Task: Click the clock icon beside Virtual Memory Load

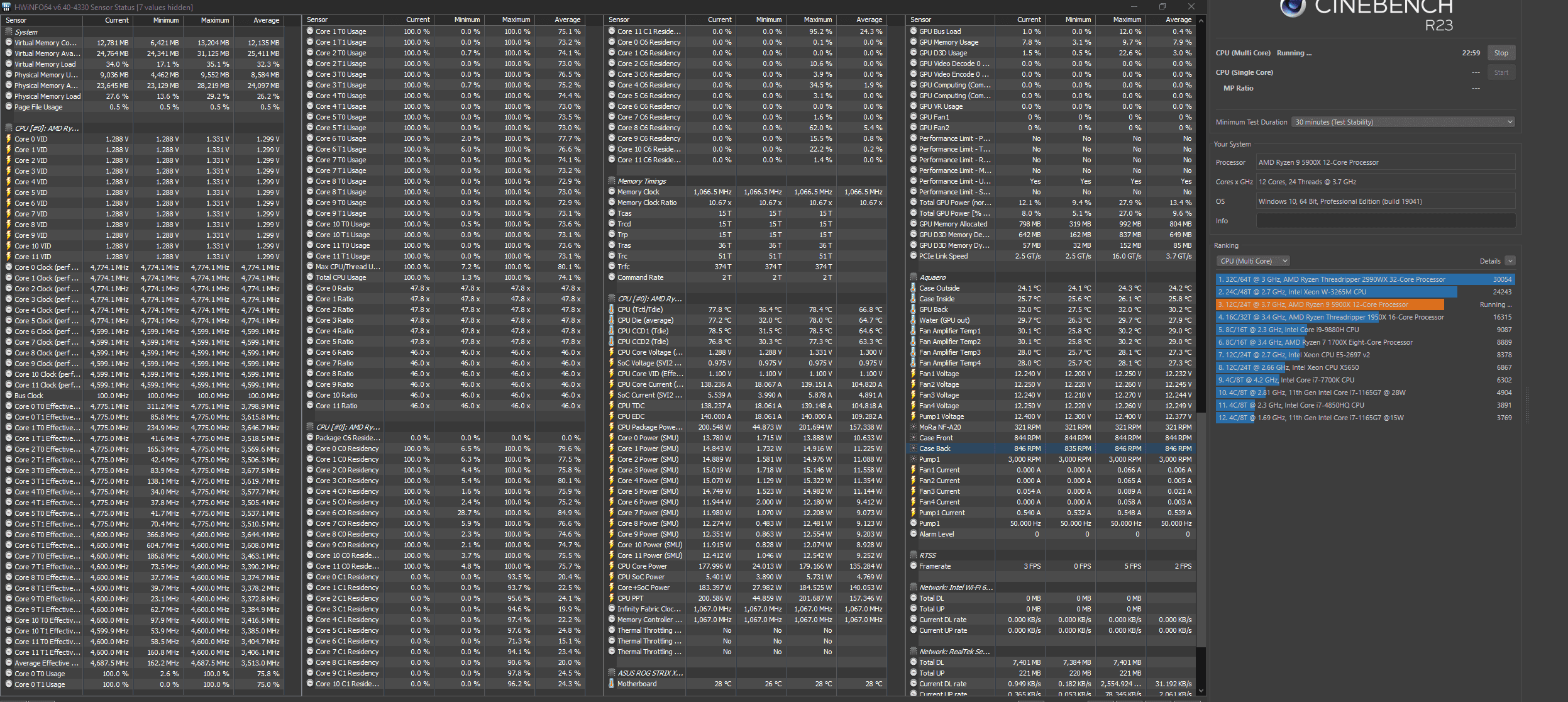Action: (9, 64)
